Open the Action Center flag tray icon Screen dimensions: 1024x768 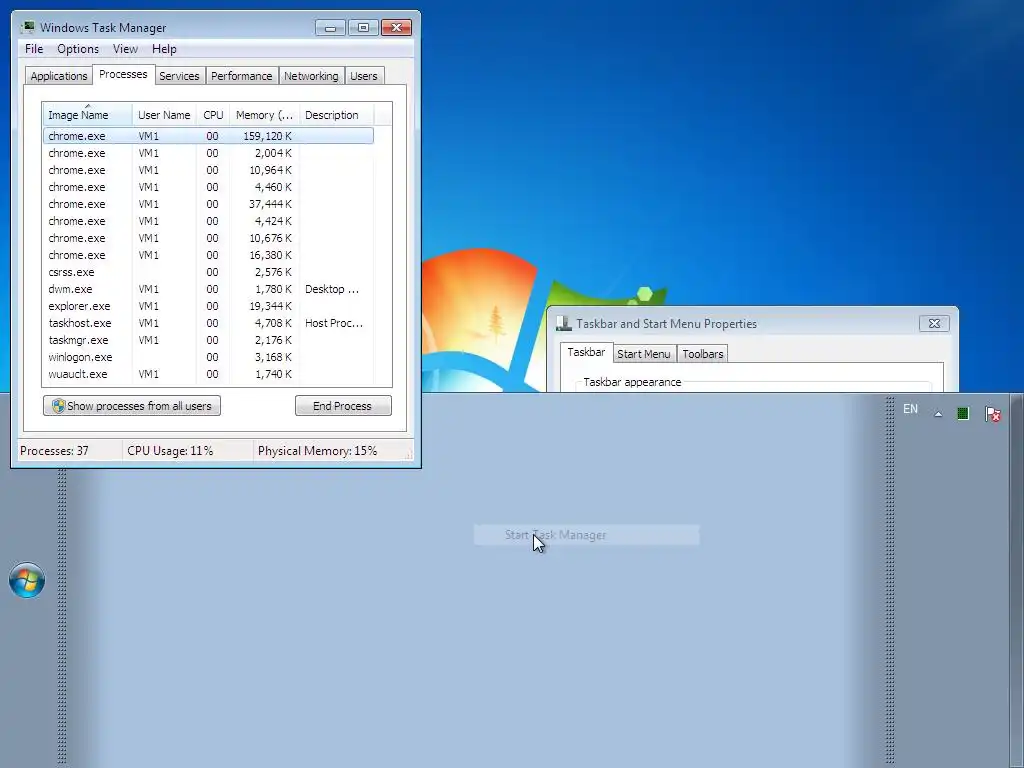coord(993,414)
